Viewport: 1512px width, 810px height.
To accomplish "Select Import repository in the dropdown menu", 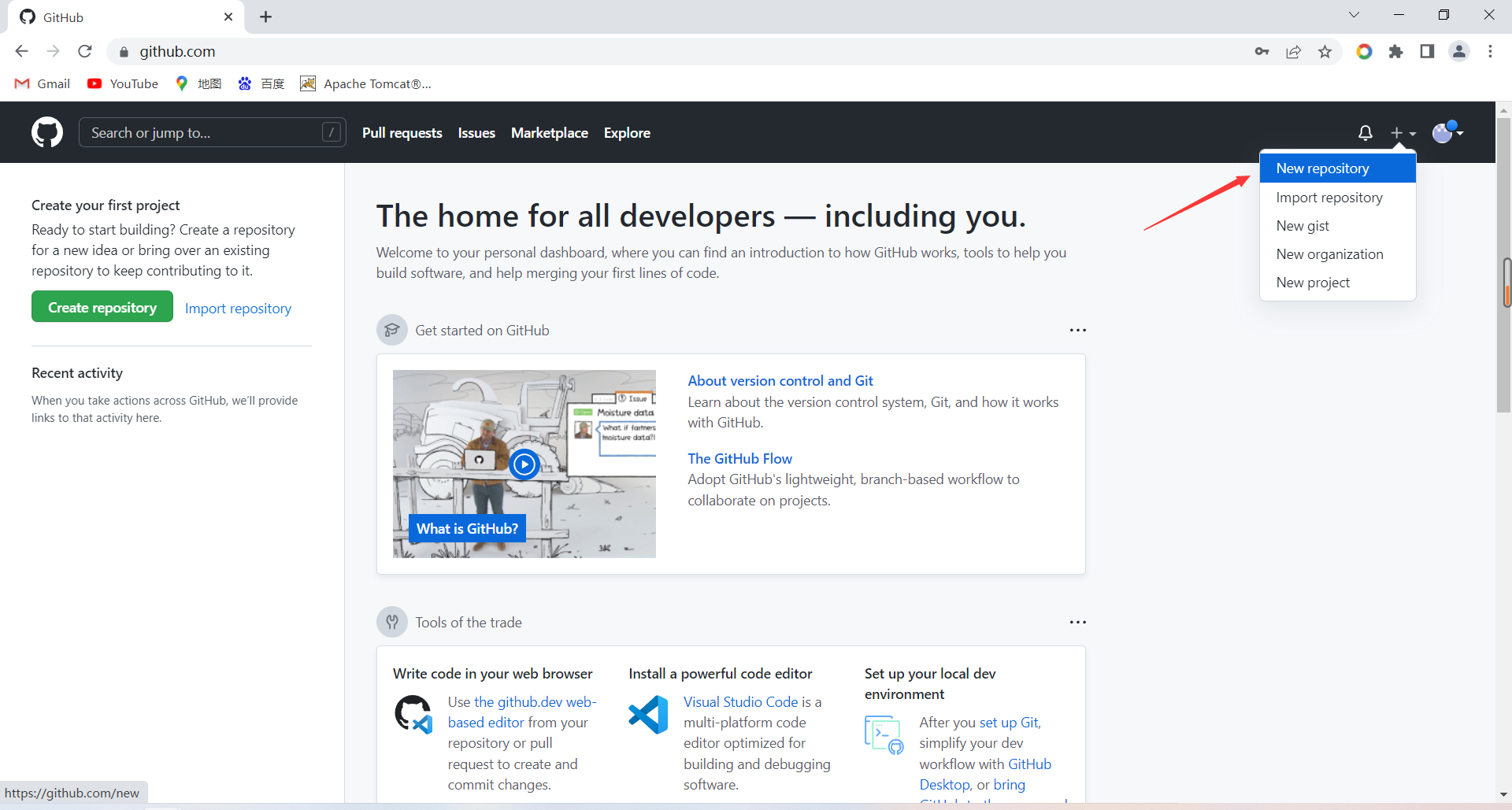I will tap(1337, 198).
